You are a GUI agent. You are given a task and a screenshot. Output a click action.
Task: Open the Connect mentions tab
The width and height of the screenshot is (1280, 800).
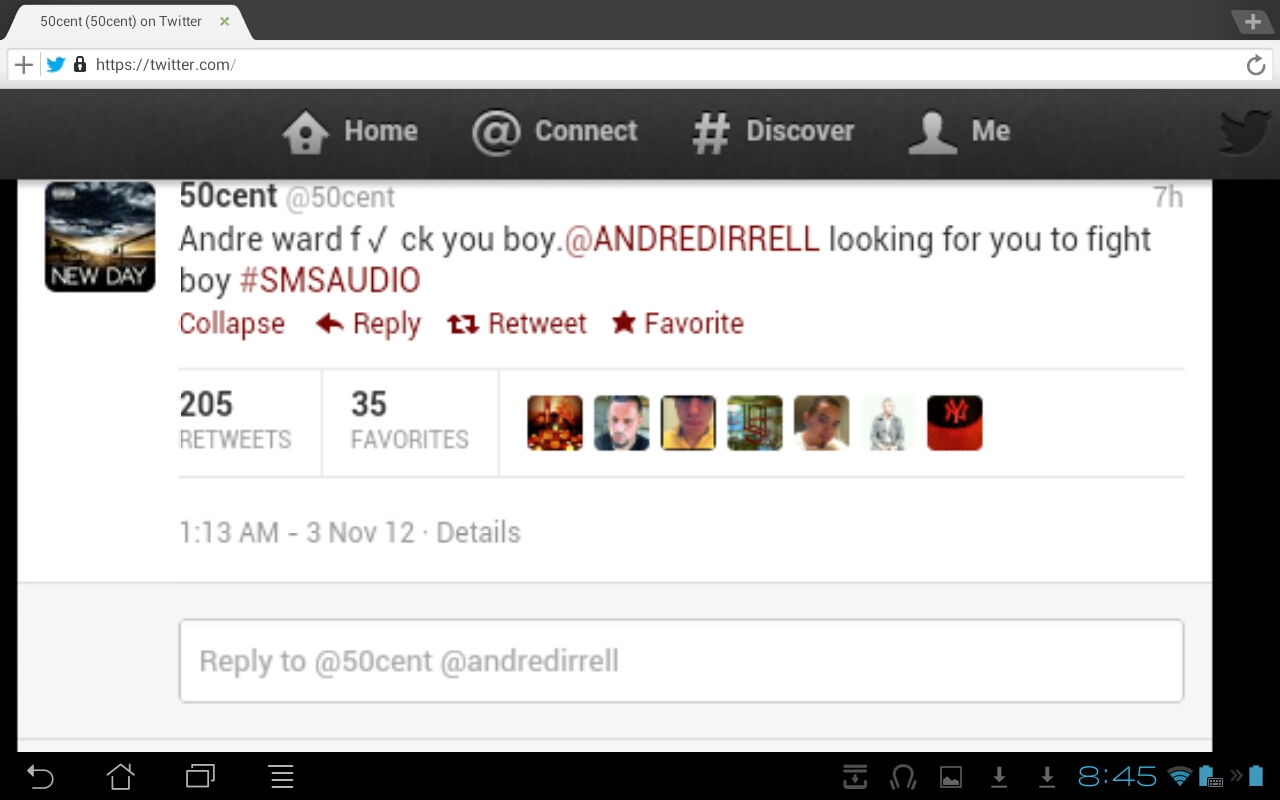coord(554,132)
